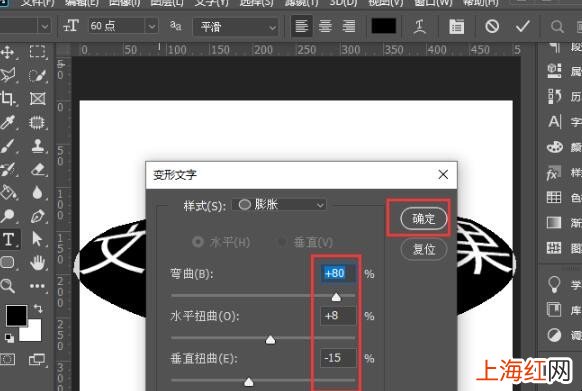This screenshot has height=391, width=582.
Task: Select the Path Selection tool
Action: tap(37, 239)
